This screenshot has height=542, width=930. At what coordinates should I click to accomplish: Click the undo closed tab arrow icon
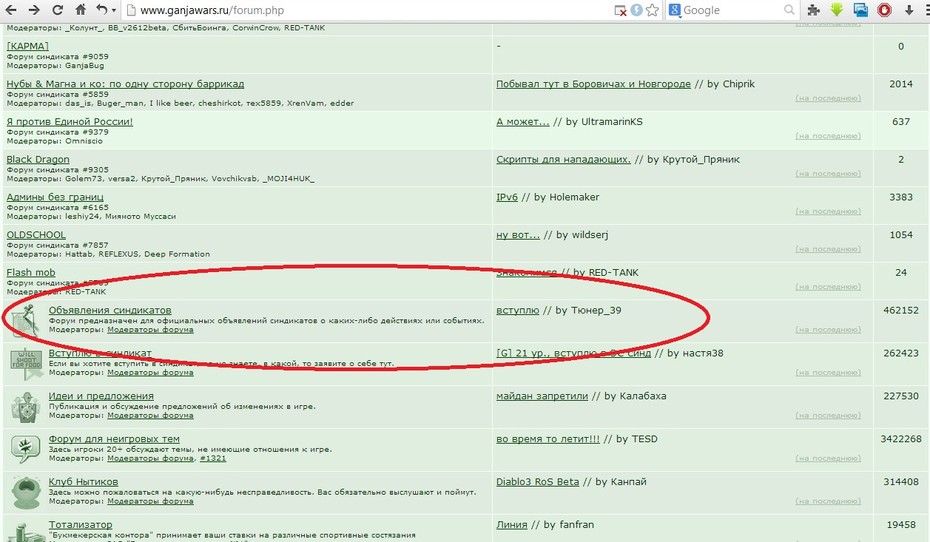pos(102,10)
